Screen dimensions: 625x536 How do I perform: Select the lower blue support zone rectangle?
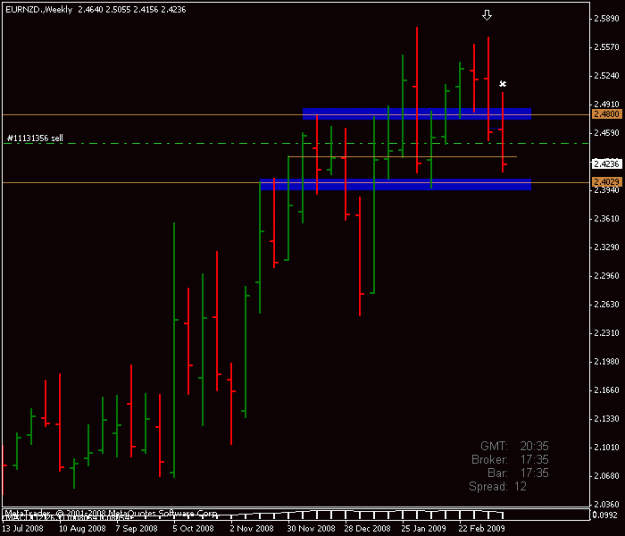point(395,185)
